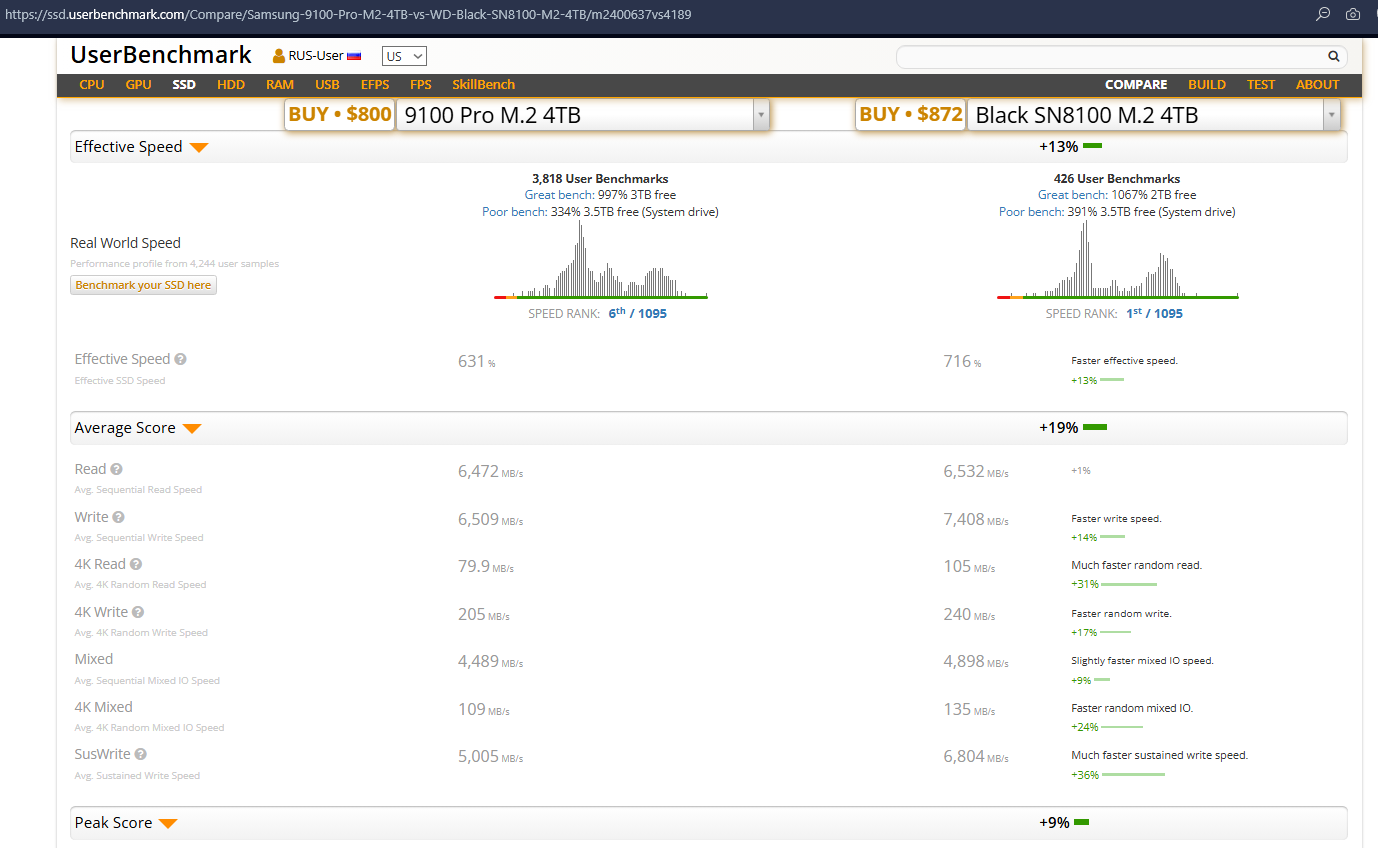Click the Real World Speed label
Viewport: 1378px width, 848px height.
(126, 243)
